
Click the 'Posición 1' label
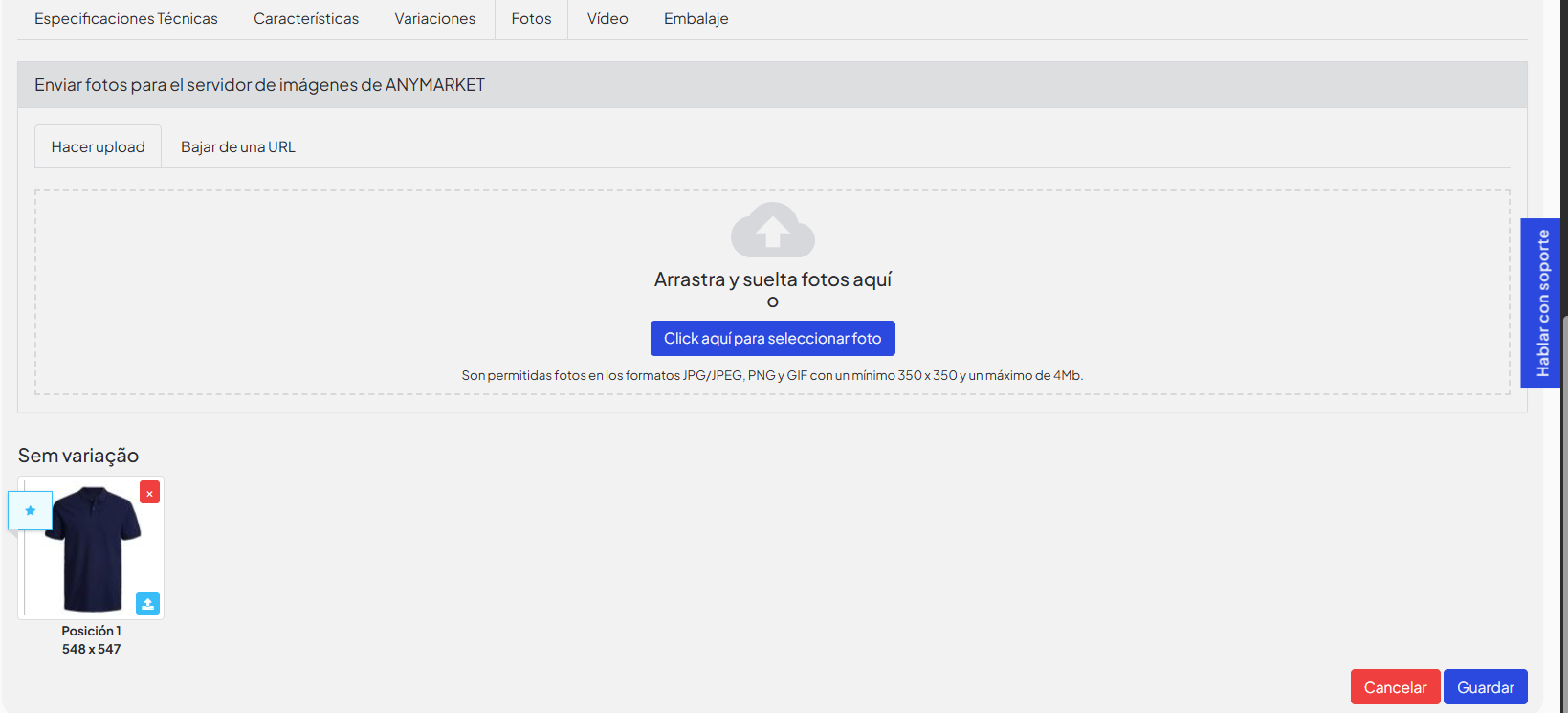click(x=91, y=631)
